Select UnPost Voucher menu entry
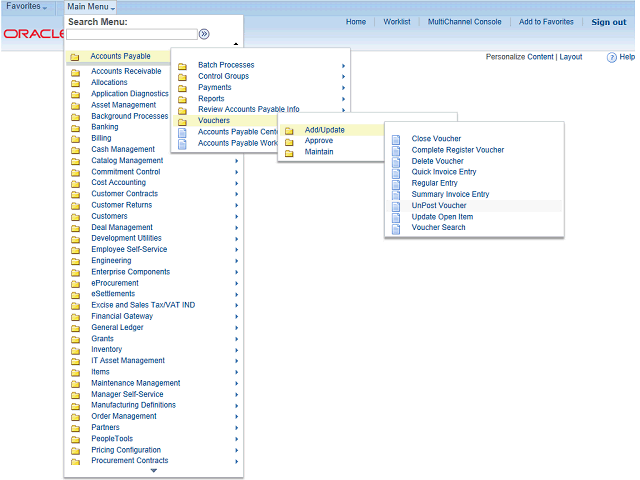 pos(438,206)
